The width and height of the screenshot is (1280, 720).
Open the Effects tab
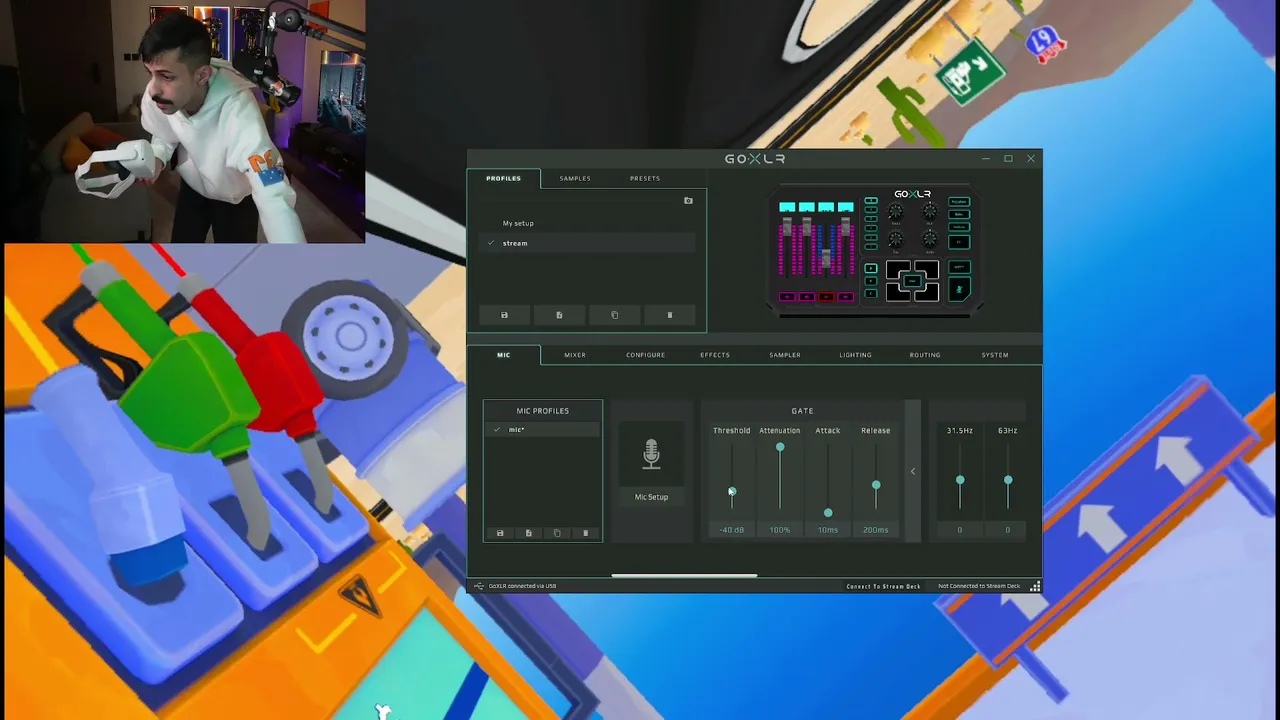click(x=715, y=355)
